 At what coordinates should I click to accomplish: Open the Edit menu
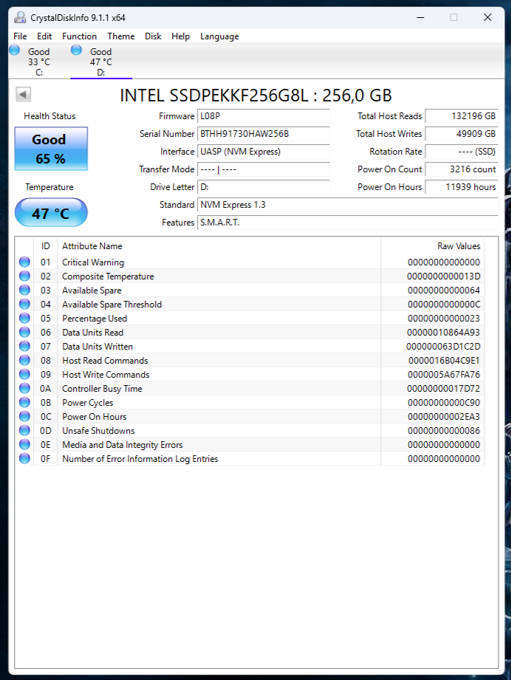tap(44, 36)
